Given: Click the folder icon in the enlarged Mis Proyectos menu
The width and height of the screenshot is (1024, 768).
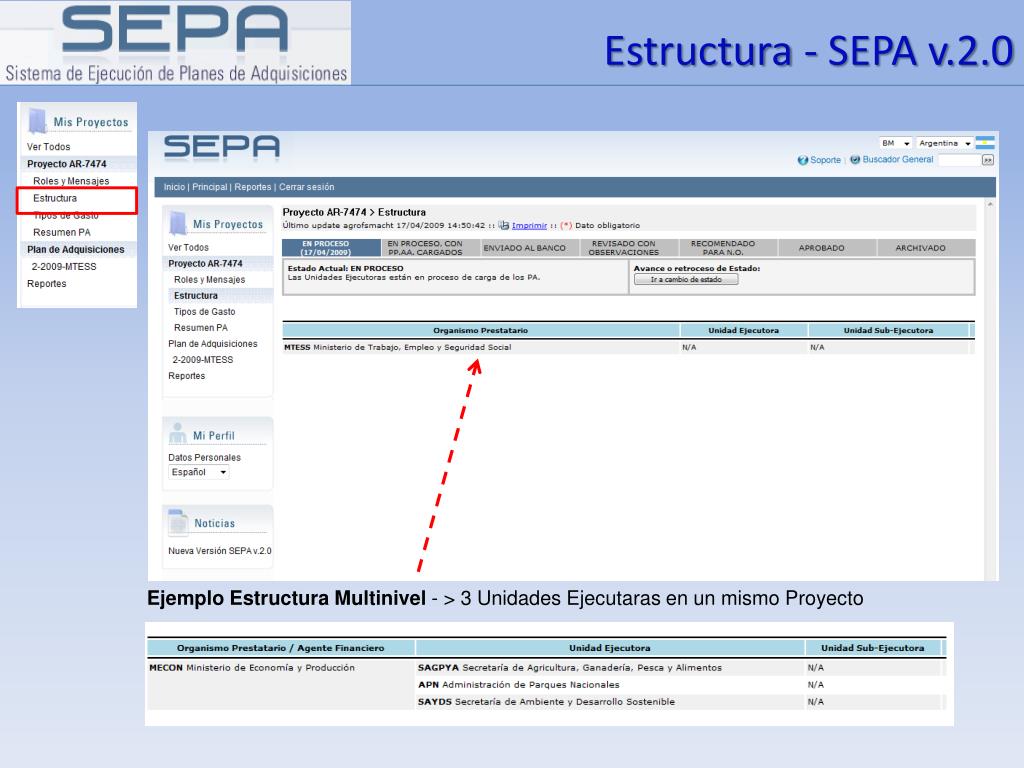Looking at the screenshot, I should click(x=38, y=121).
